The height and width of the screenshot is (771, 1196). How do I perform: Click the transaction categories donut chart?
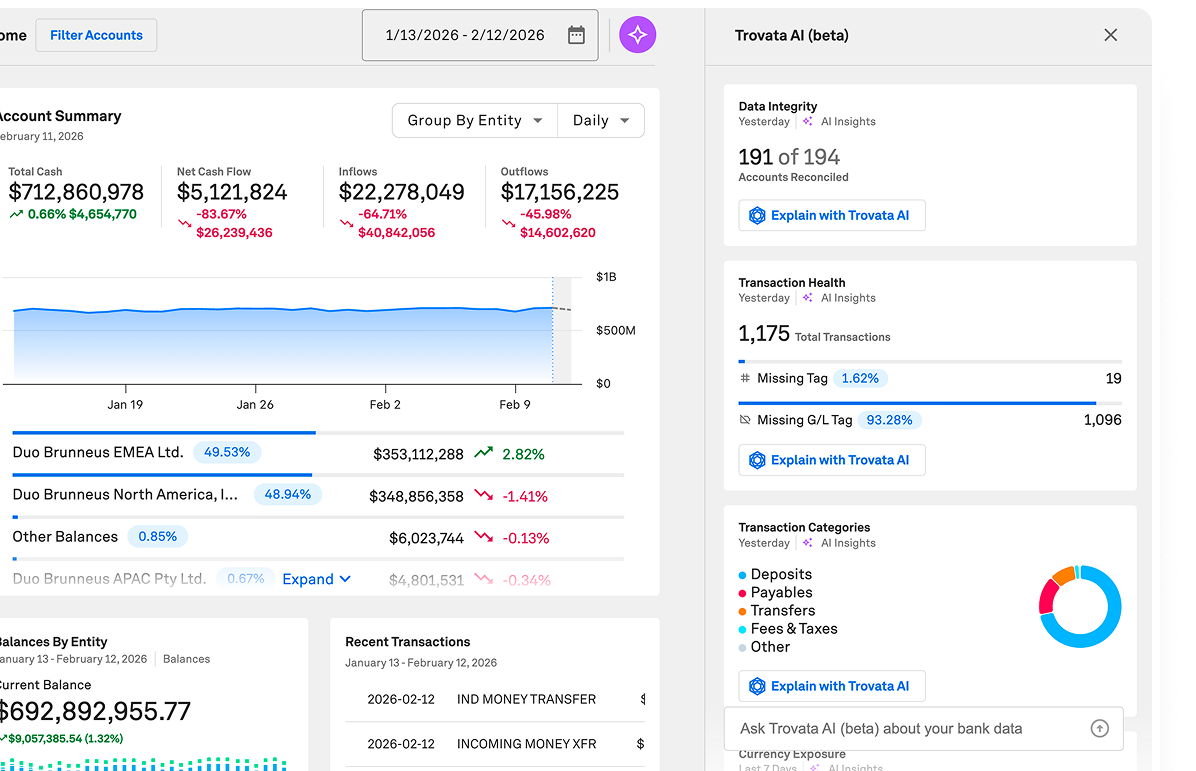(x=1080, y=607)
